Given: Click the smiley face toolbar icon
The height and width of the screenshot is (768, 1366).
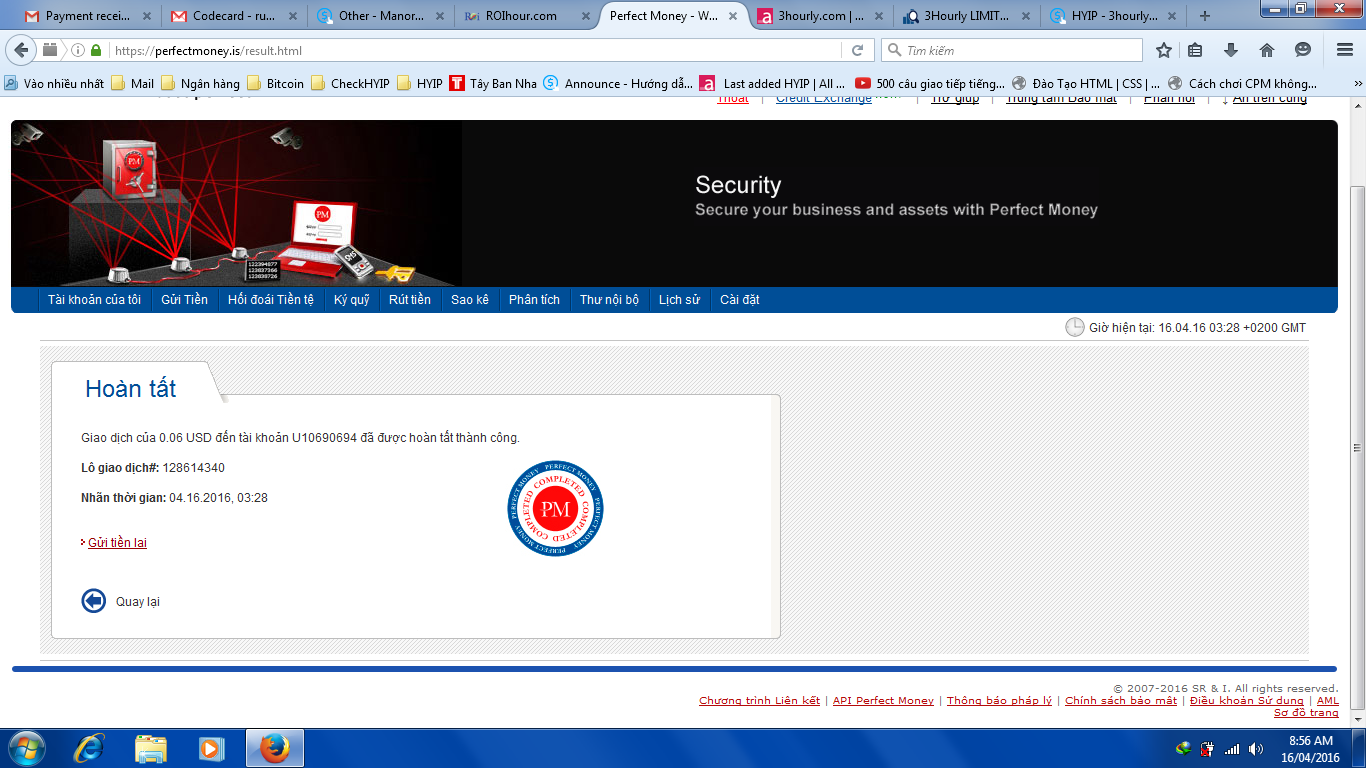Looking at the screenshot, I should click(x=1303, y=50).
